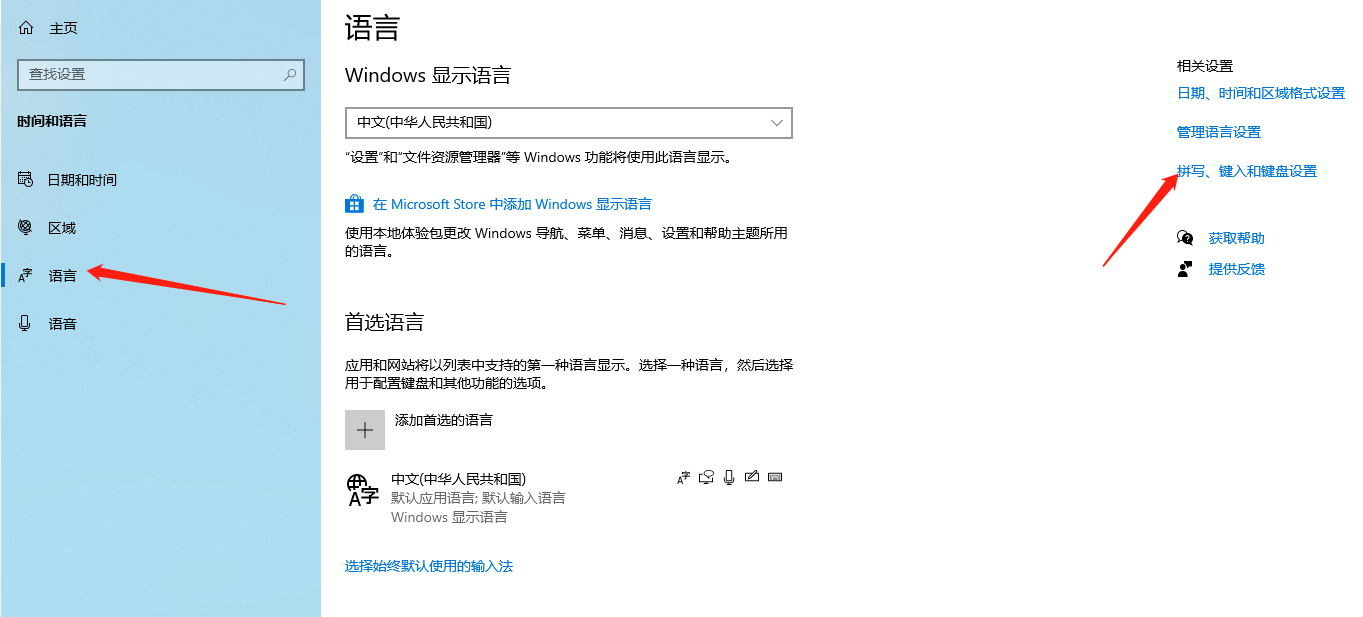Click the keyboard icon next to Chinese language
This screenshot has height=617, width=1363.
click(x=775, y=477)
